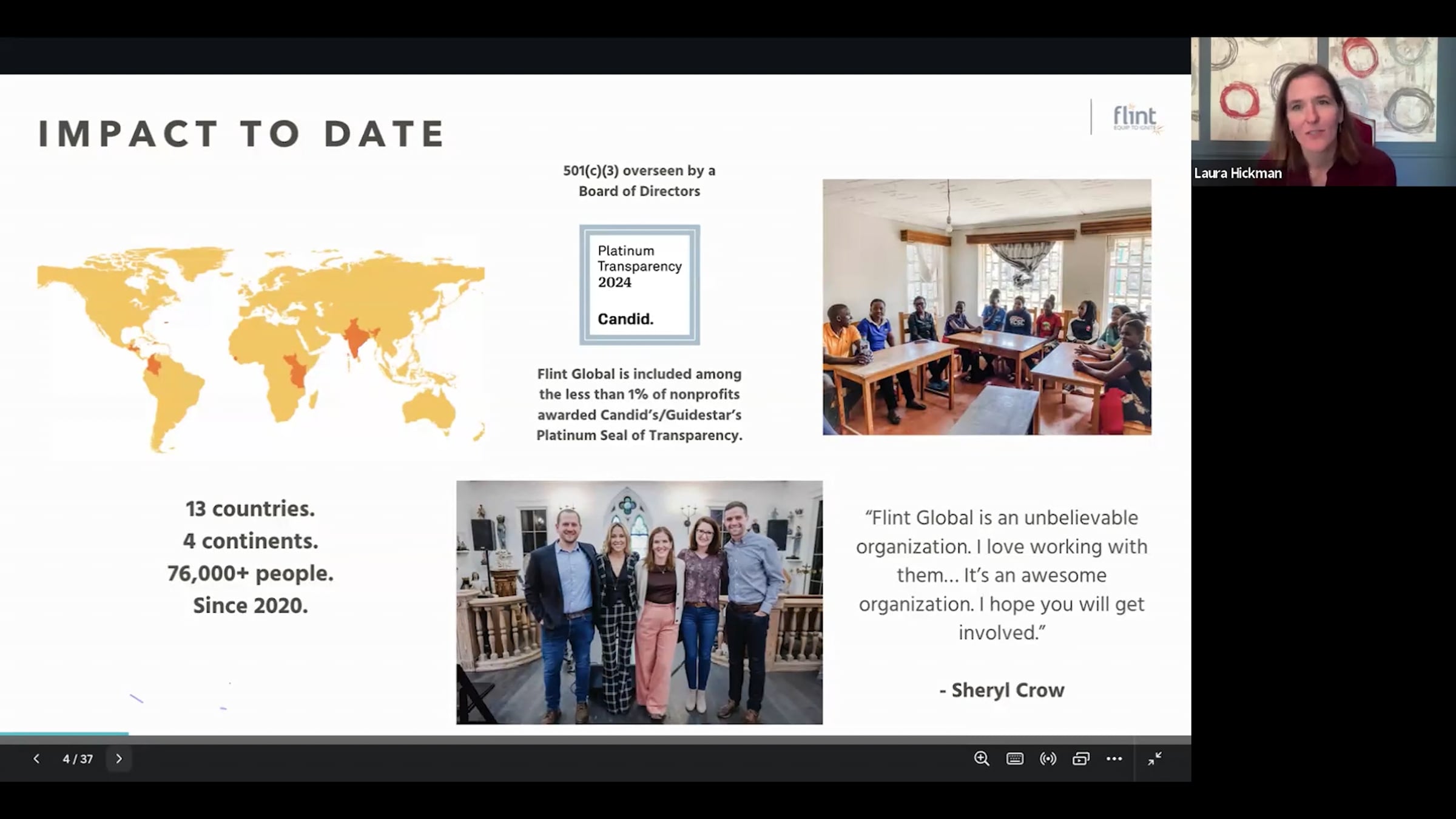1456x819 pixels.
Task: Advance to the next slide arrow
Action: pos(119,758)
